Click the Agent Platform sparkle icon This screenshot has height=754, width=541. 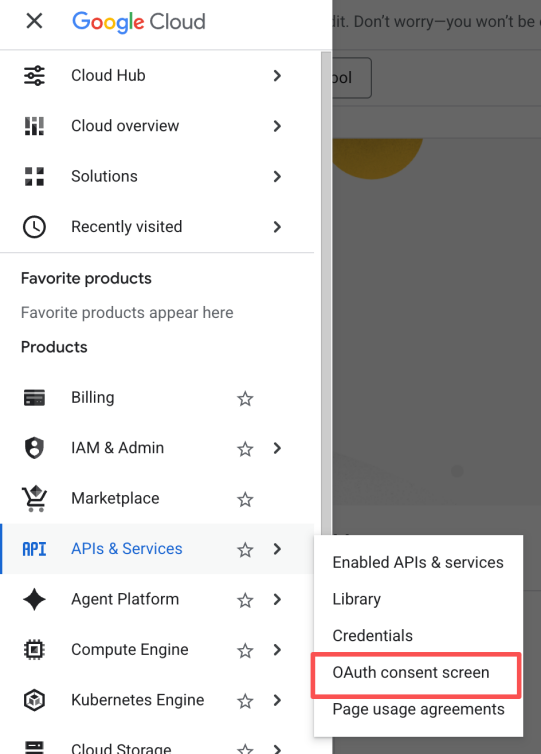(x=34, y=599)
